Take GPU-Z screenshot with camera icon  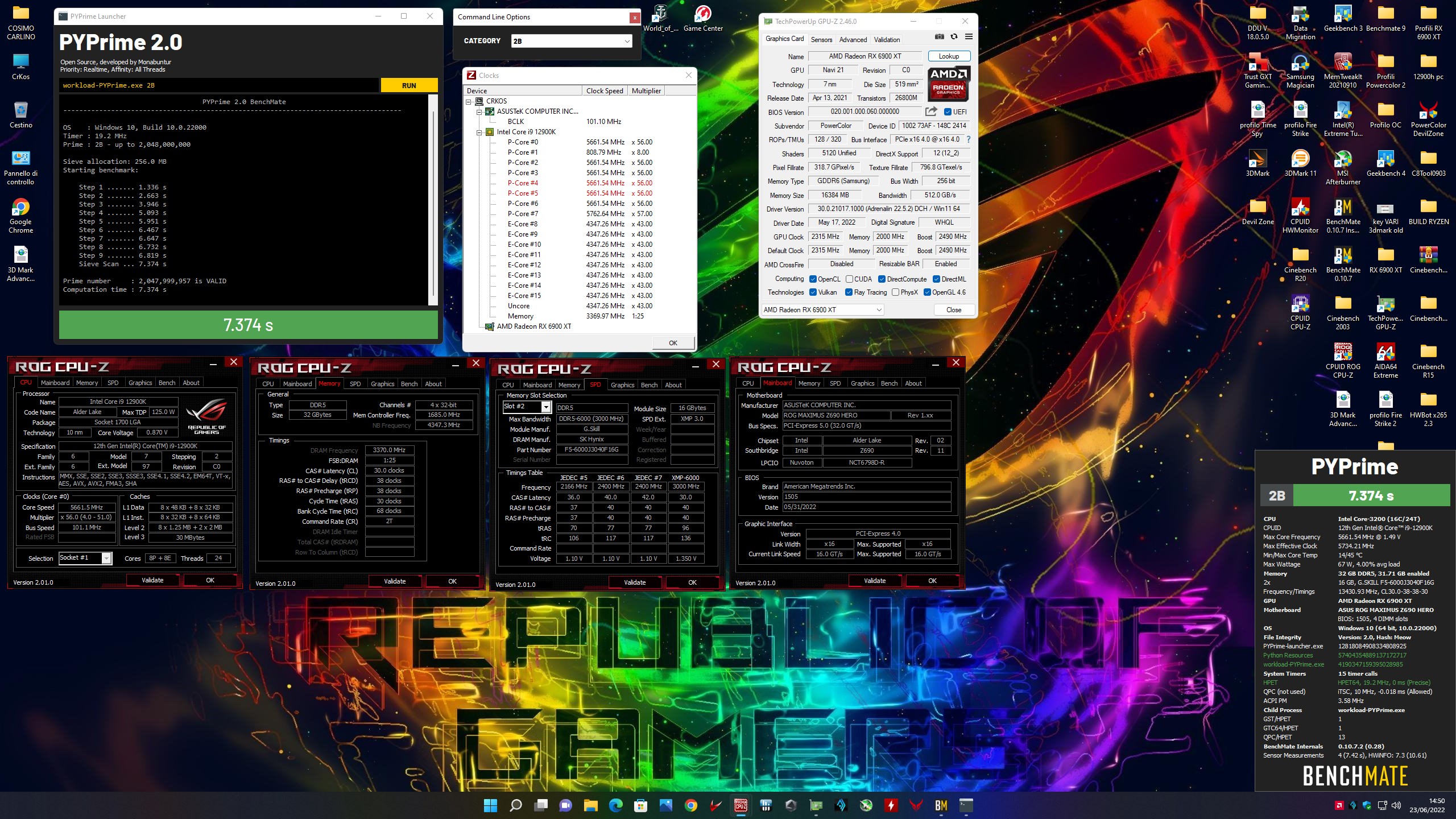tap(940, 37)
